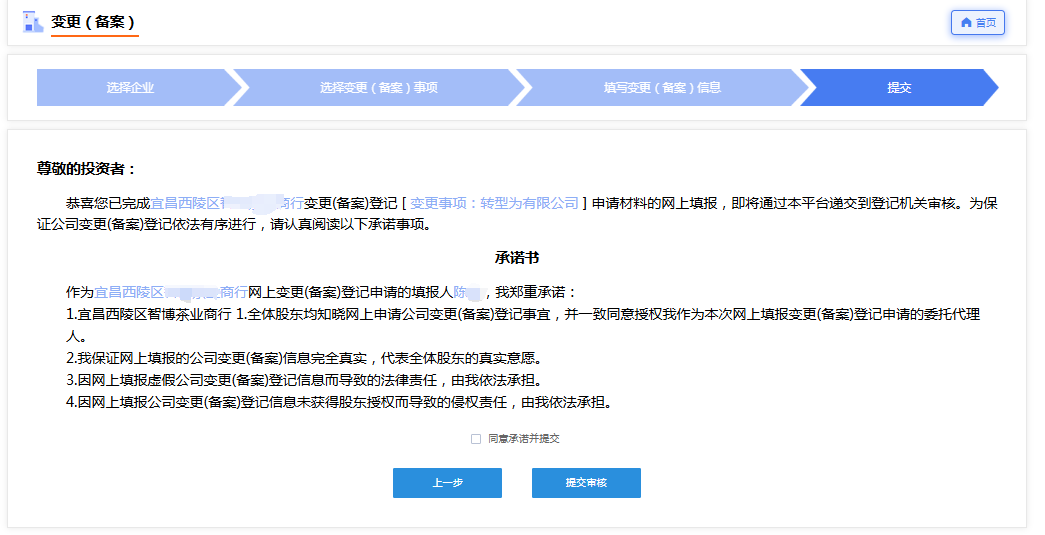Click commitment item 4 about 侵权责任
The width and height of the screenshot is (1045, 535).
338,402
